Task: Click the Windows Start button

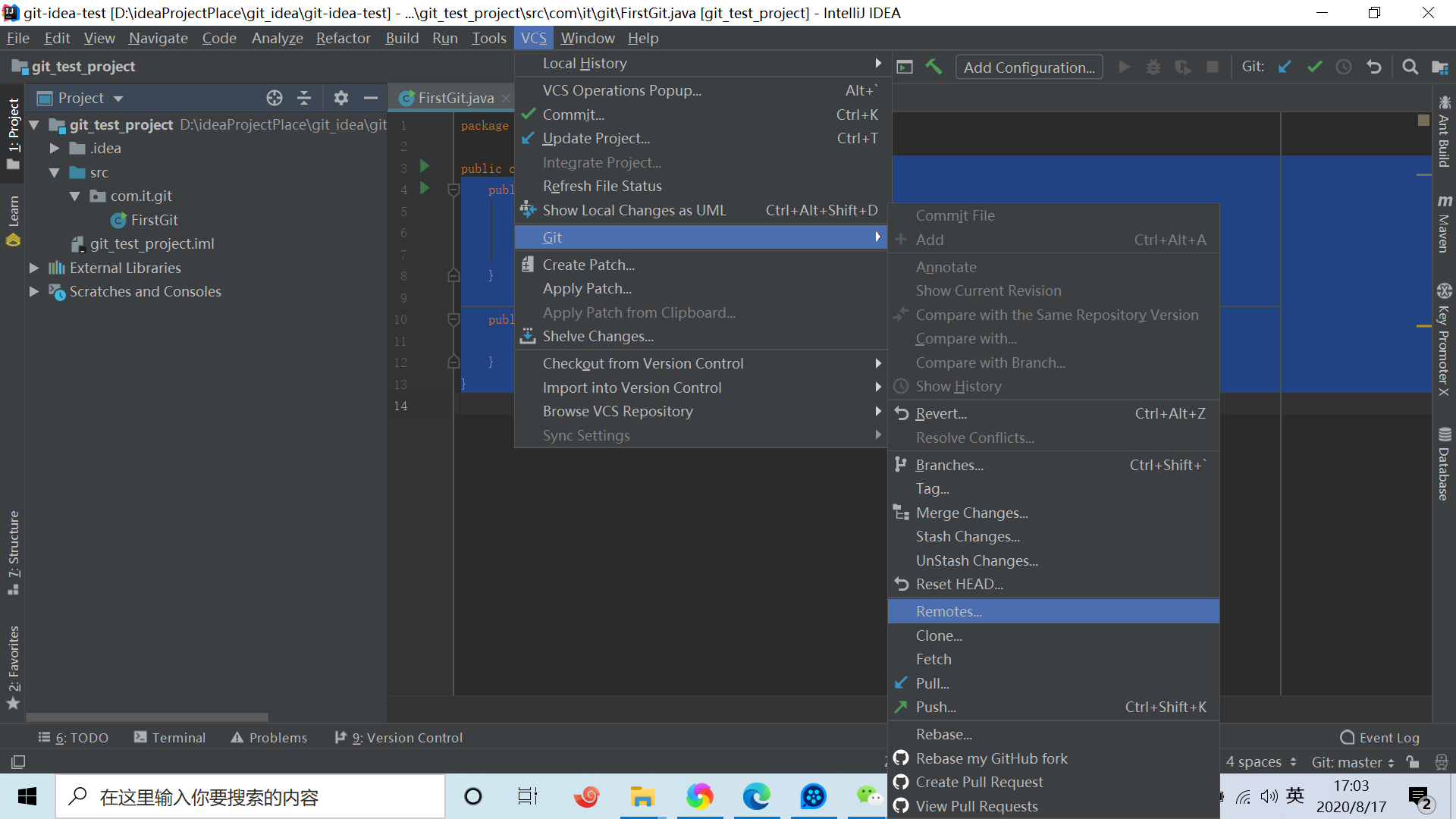Action: pyautogui.click(x=27, y=796)
